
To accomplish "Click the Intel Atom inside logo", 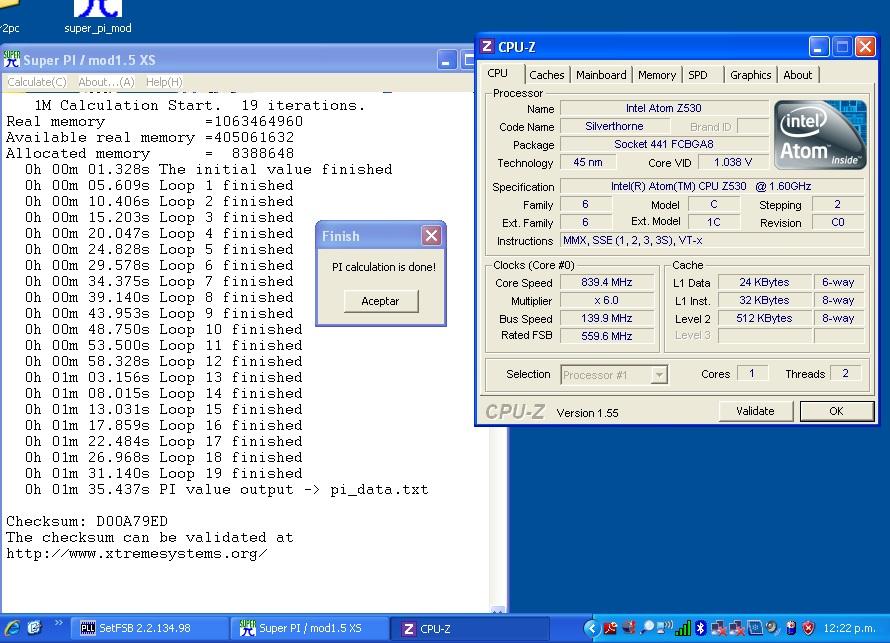I will point(820,135).
